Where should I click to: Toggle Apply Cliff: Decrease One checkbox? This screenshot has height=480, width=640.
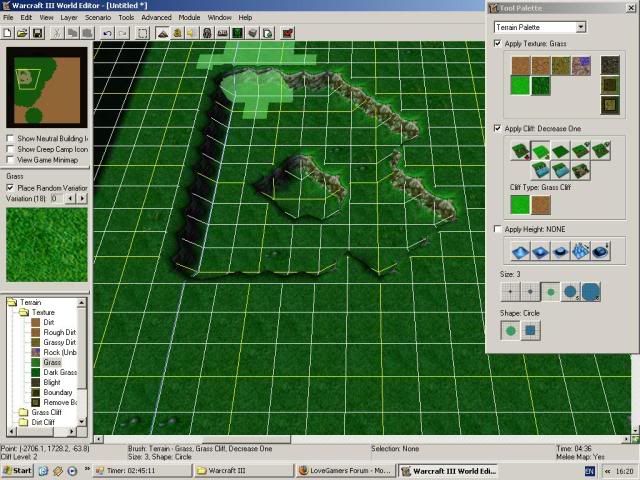(x=498, y=128)
